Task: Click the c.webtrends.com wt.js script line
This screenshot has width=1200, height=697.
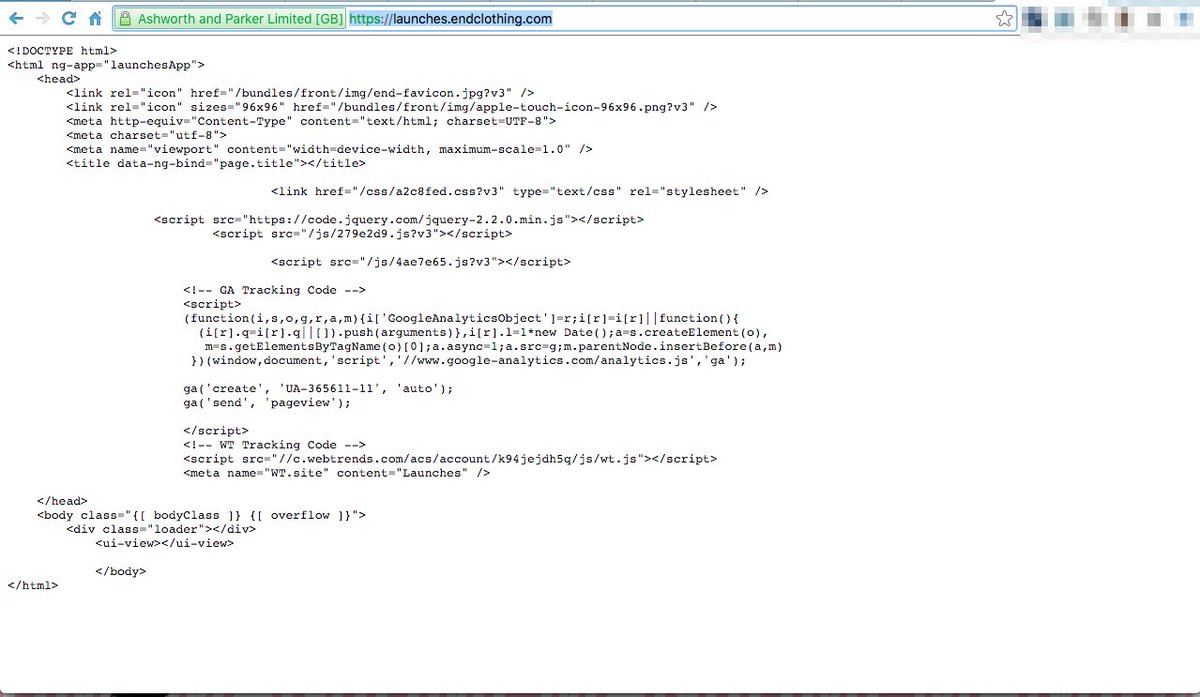Action: pos(450,459)
